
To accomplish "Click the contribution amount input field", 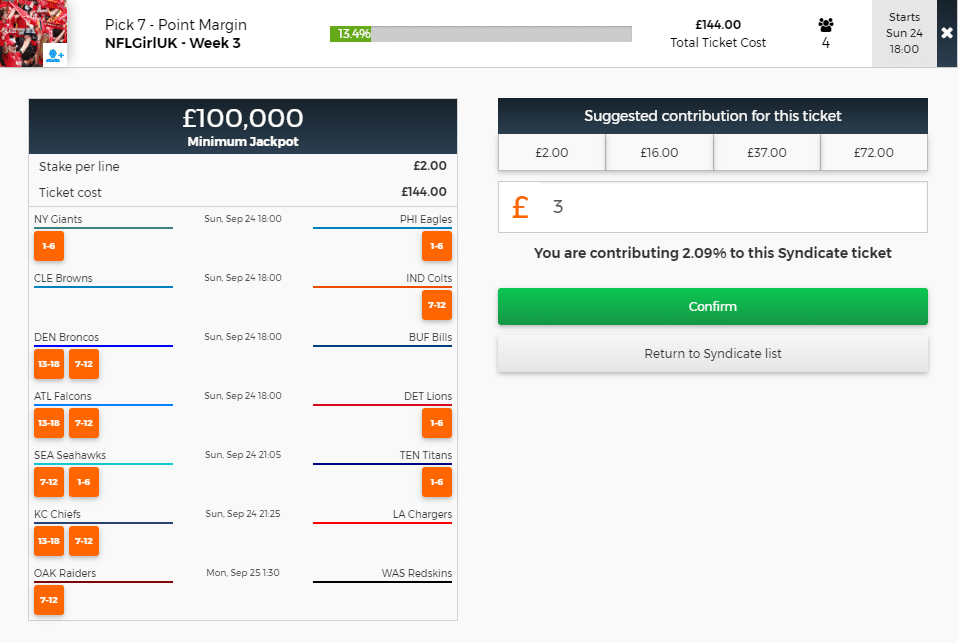I will (735, 207).
